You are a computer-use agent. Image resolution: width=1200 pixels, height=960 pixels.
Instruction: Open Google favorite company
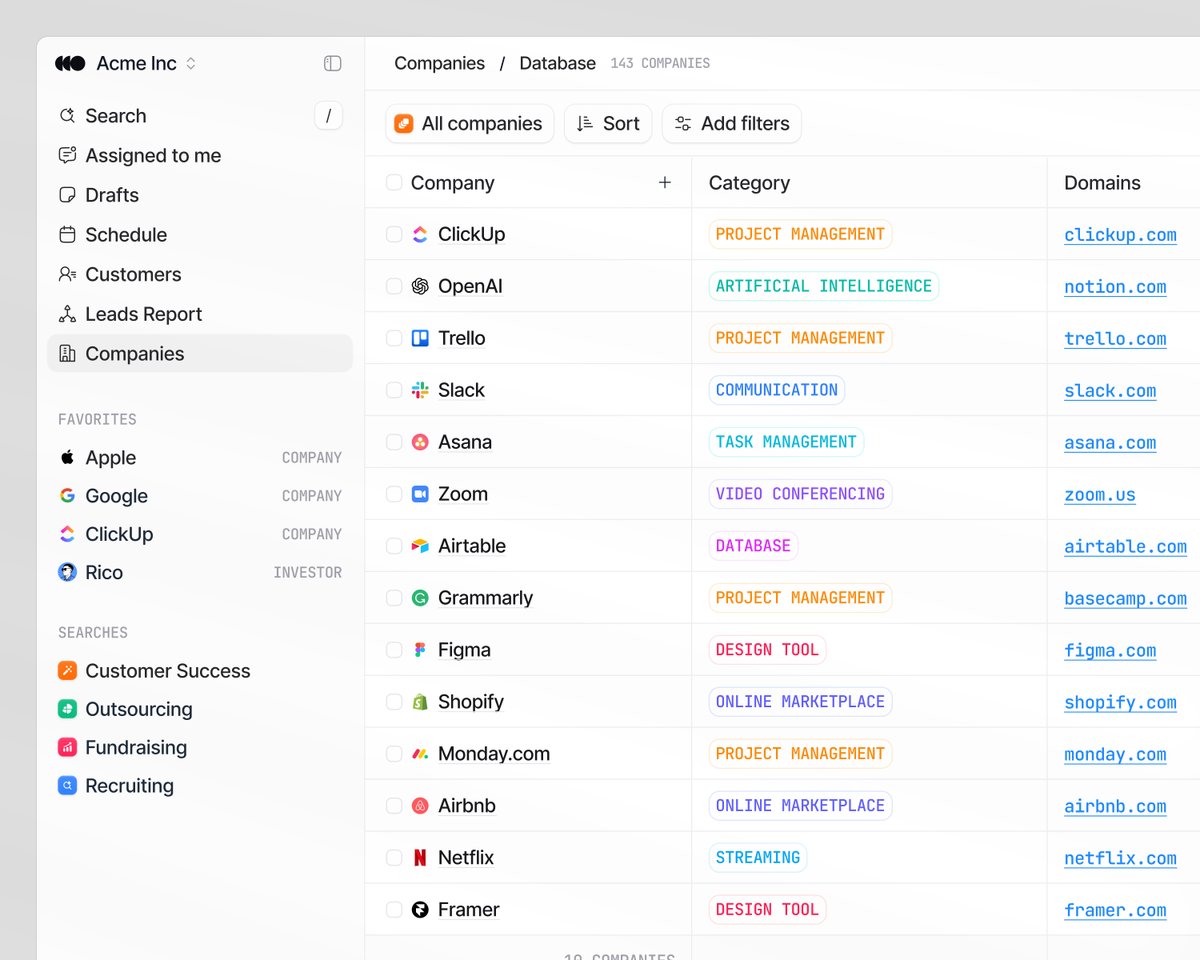tap(200, 496)
